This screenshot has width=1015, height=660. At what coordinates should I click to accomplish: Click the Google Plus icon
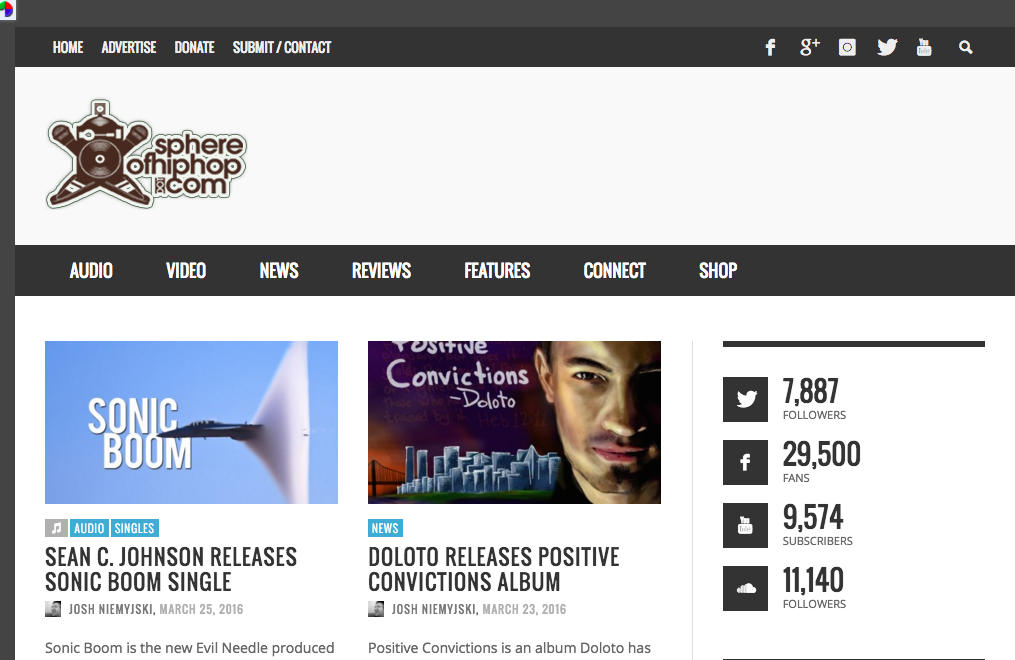click(x=810, y=47)
